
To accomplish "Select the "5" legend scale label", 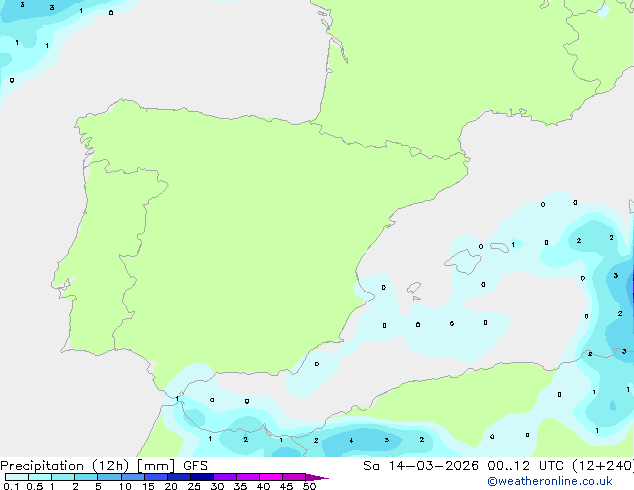I will pos(98,486).
